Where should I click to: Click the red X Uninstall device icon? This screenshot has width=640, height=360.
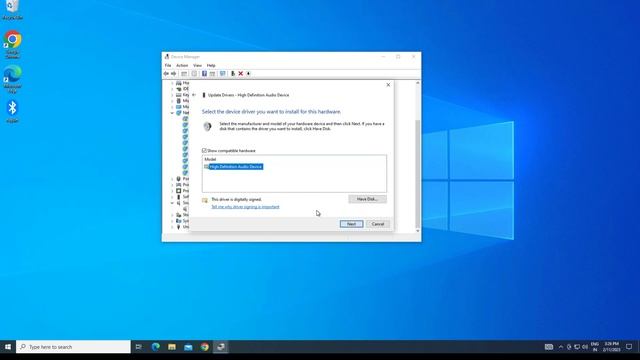tap(241, 73)
